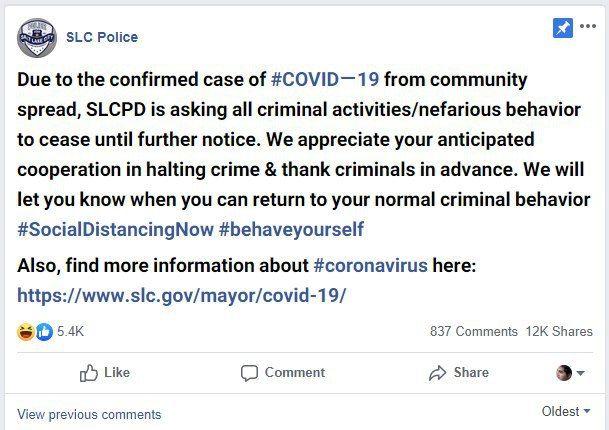Click the speech bubble comment icon

pyautogui.click(x=249, y=373)
